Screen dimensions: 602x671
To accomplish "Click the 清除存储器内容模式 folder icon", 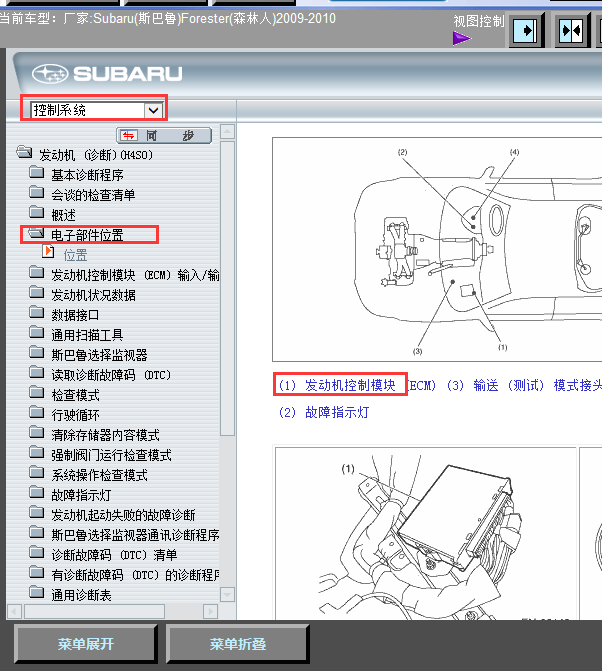I will [37, 433].
